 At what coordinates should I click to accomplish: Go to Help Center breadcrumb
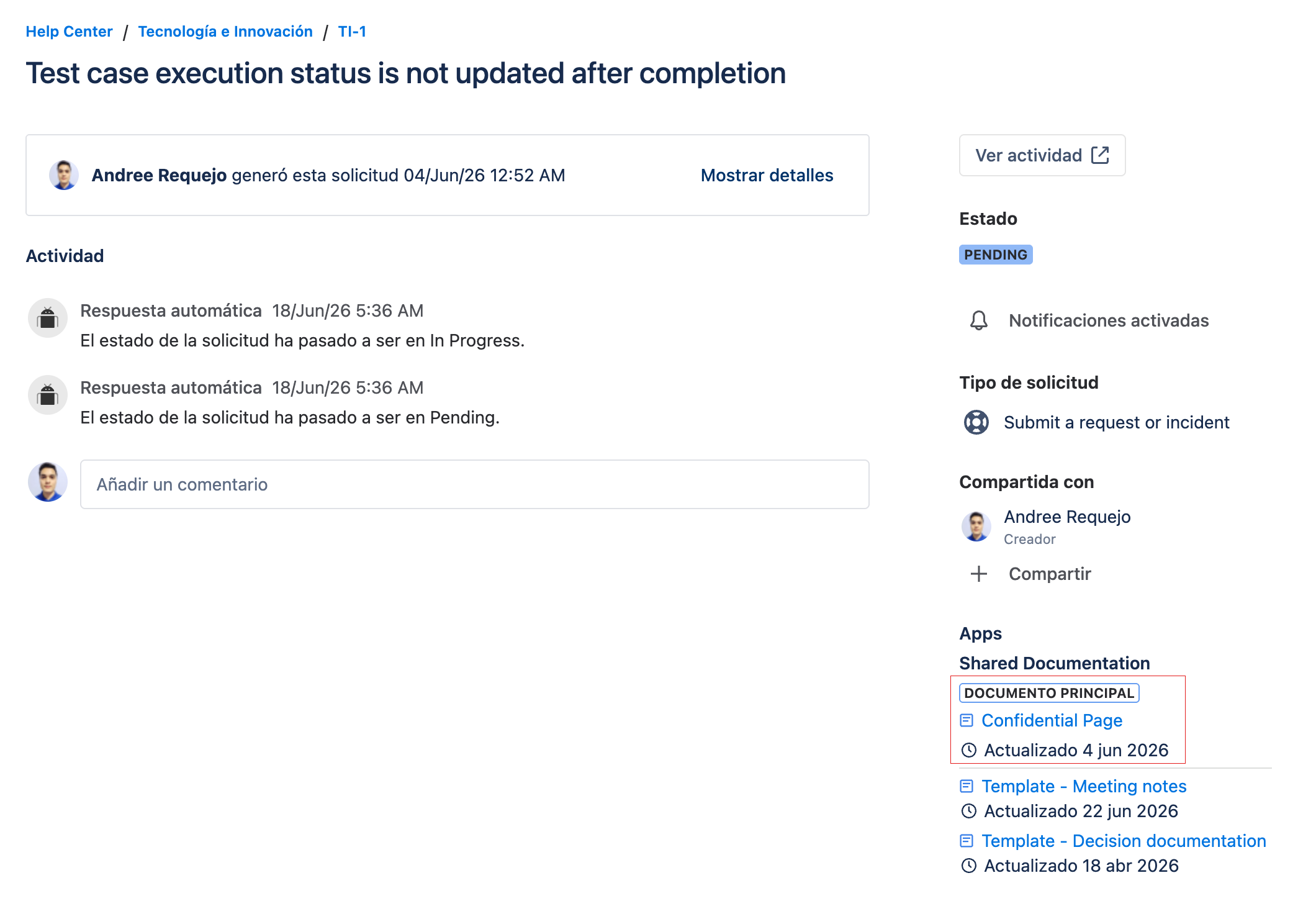point(69,31)
